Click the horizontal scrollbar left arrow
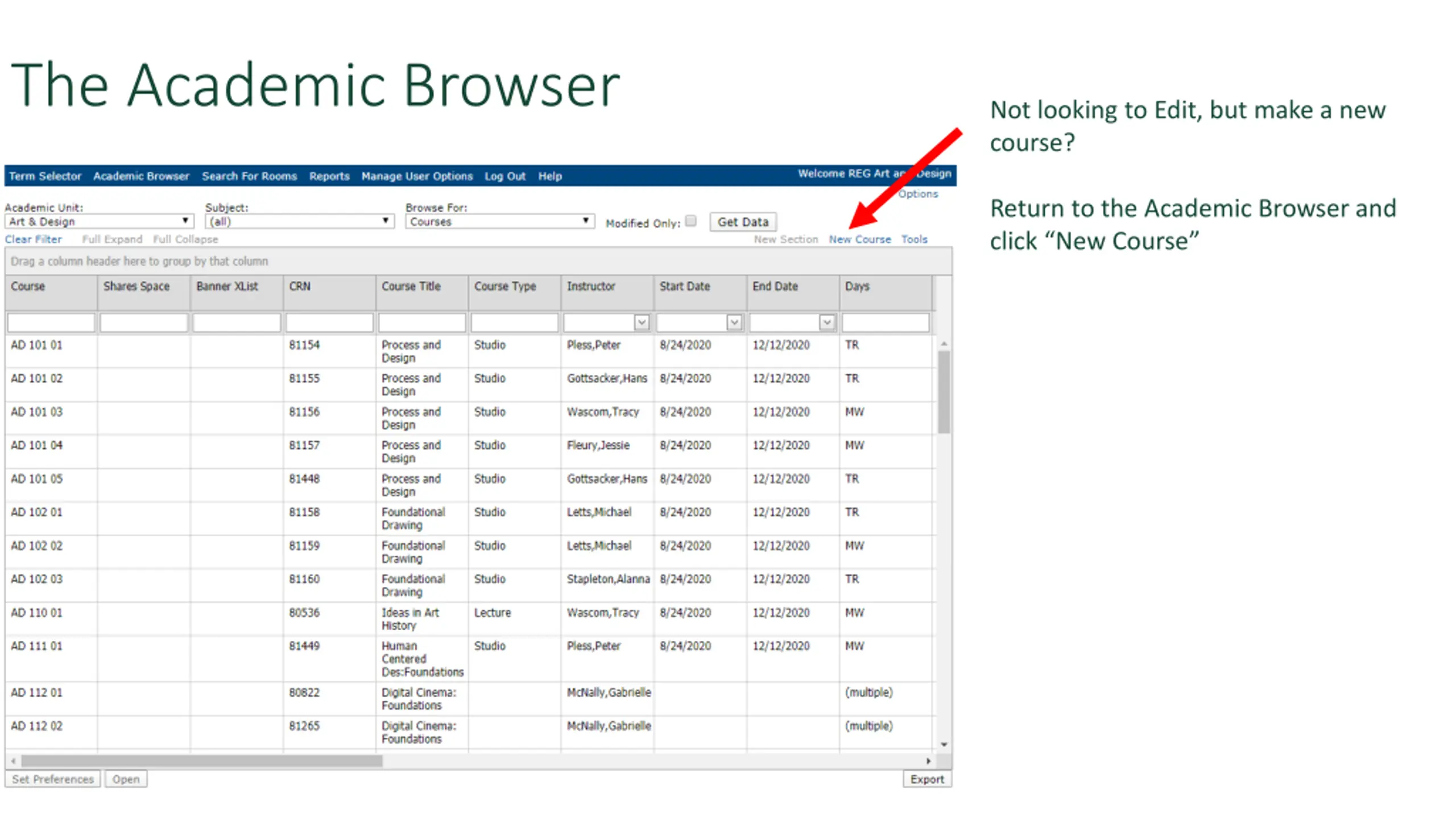The height and width of the screenshot is (819, 1456). tap(13, 761)
